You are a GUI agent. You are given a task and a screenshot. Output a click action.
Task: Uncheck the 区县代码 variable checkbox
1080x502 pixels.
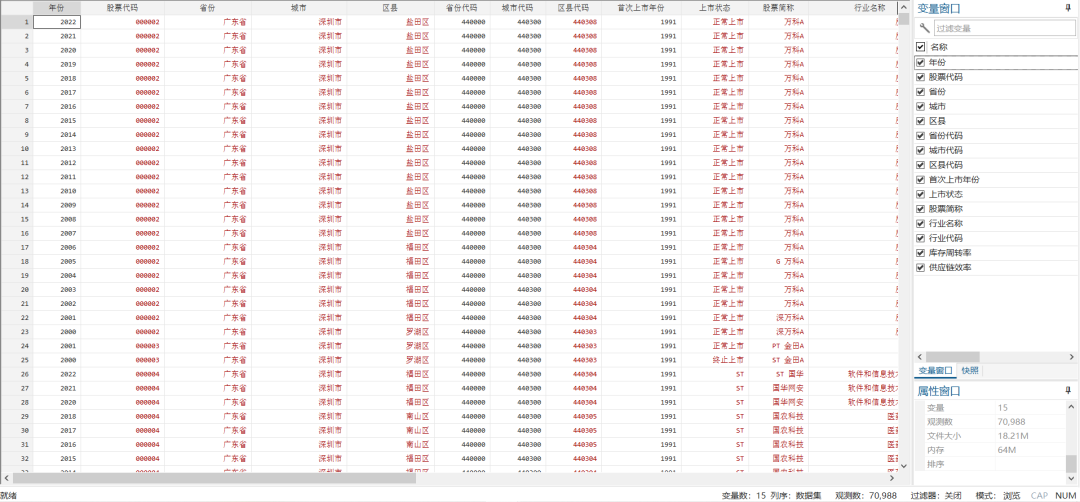pos(920,165)
